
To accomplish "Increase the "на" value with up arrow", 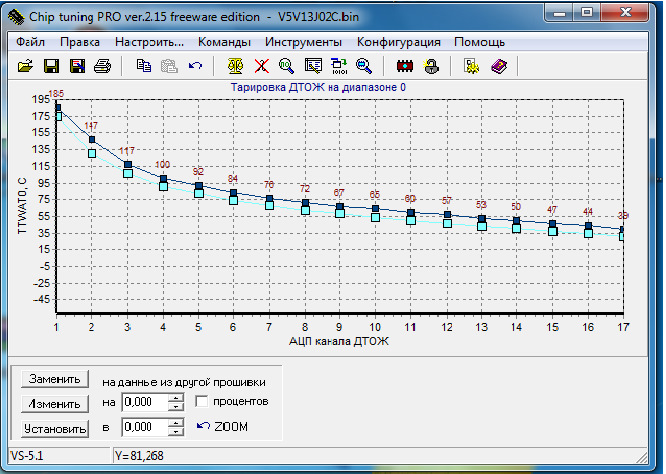I will (x=177, y=398).
